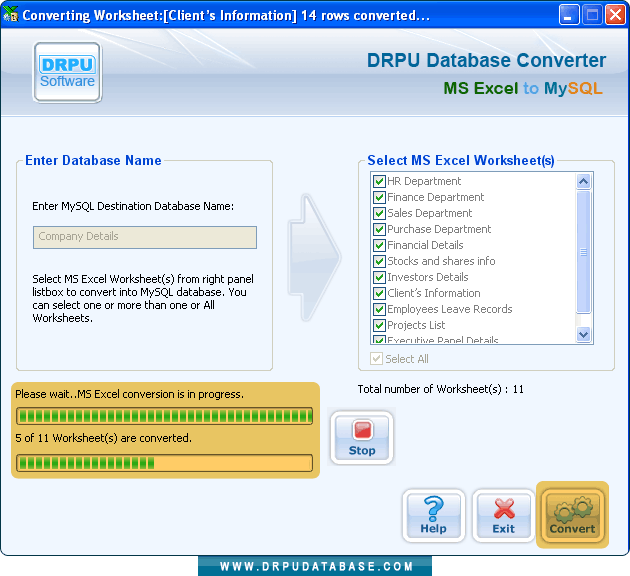Click the 'DRPU Database Converter' heading
This screenshot has width=630, height=576.
(486, 61)
